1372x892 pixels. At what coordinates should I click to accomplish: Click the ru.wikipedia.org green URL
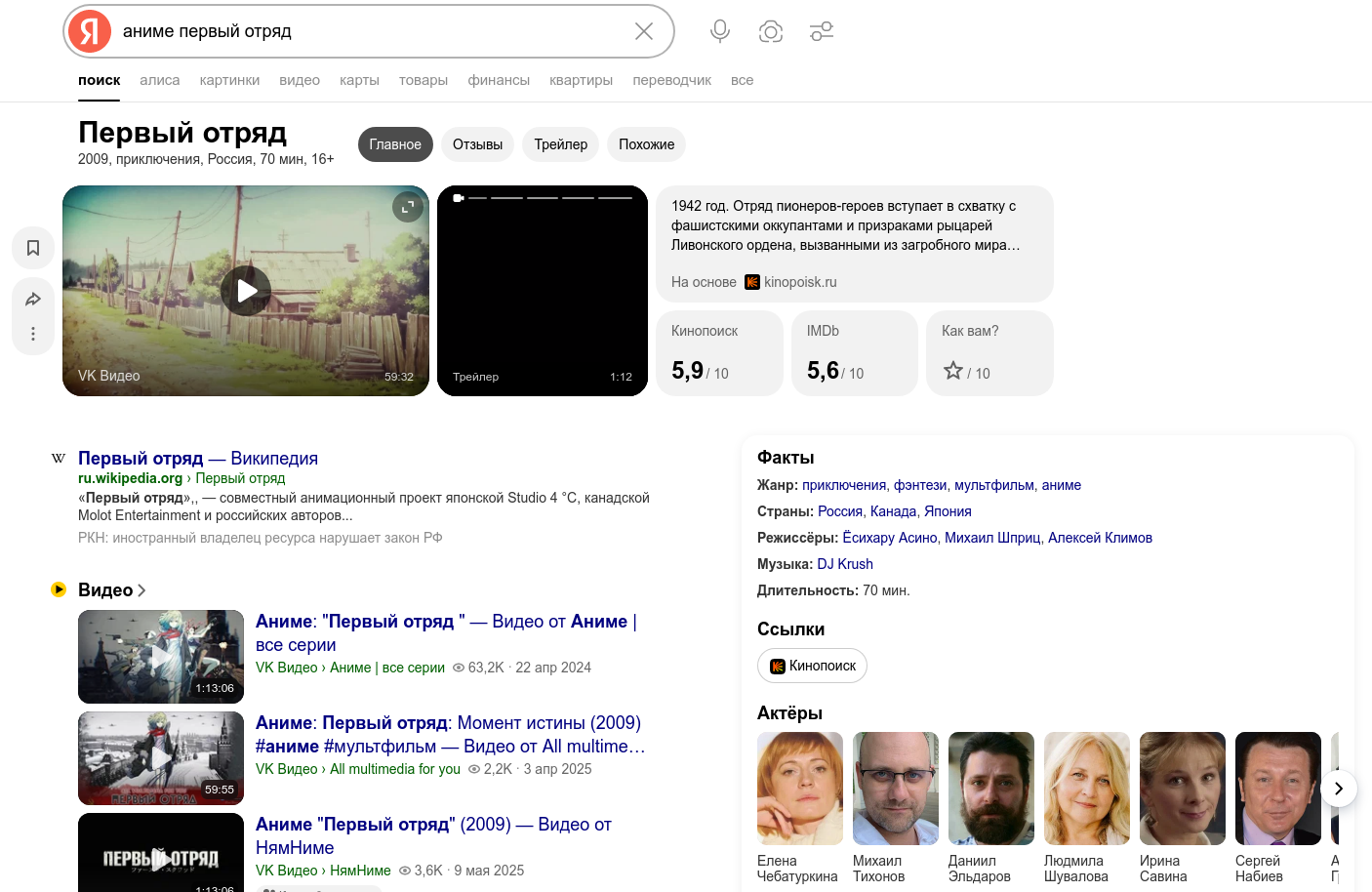pyautogui.click(x=130, y=478)
